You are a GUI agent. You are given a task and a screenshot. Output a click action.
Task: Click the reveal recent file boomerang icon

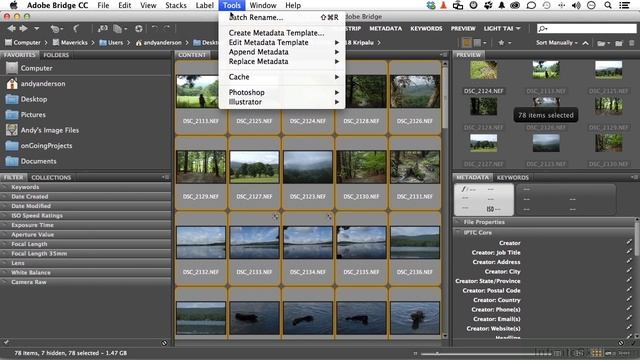tap(76, 29)
